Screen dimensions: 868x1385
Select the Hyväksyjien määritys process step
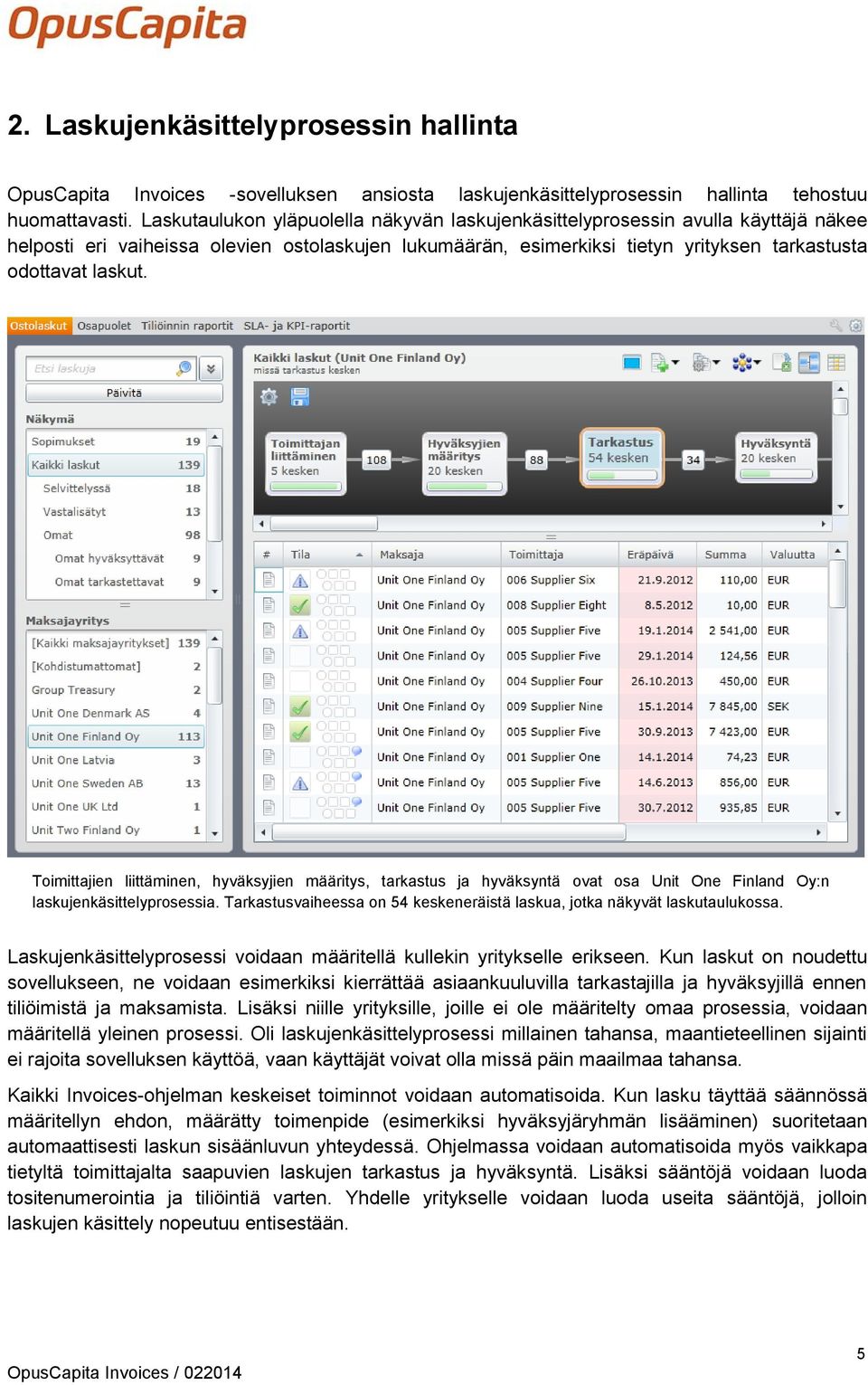pos(465,463)
